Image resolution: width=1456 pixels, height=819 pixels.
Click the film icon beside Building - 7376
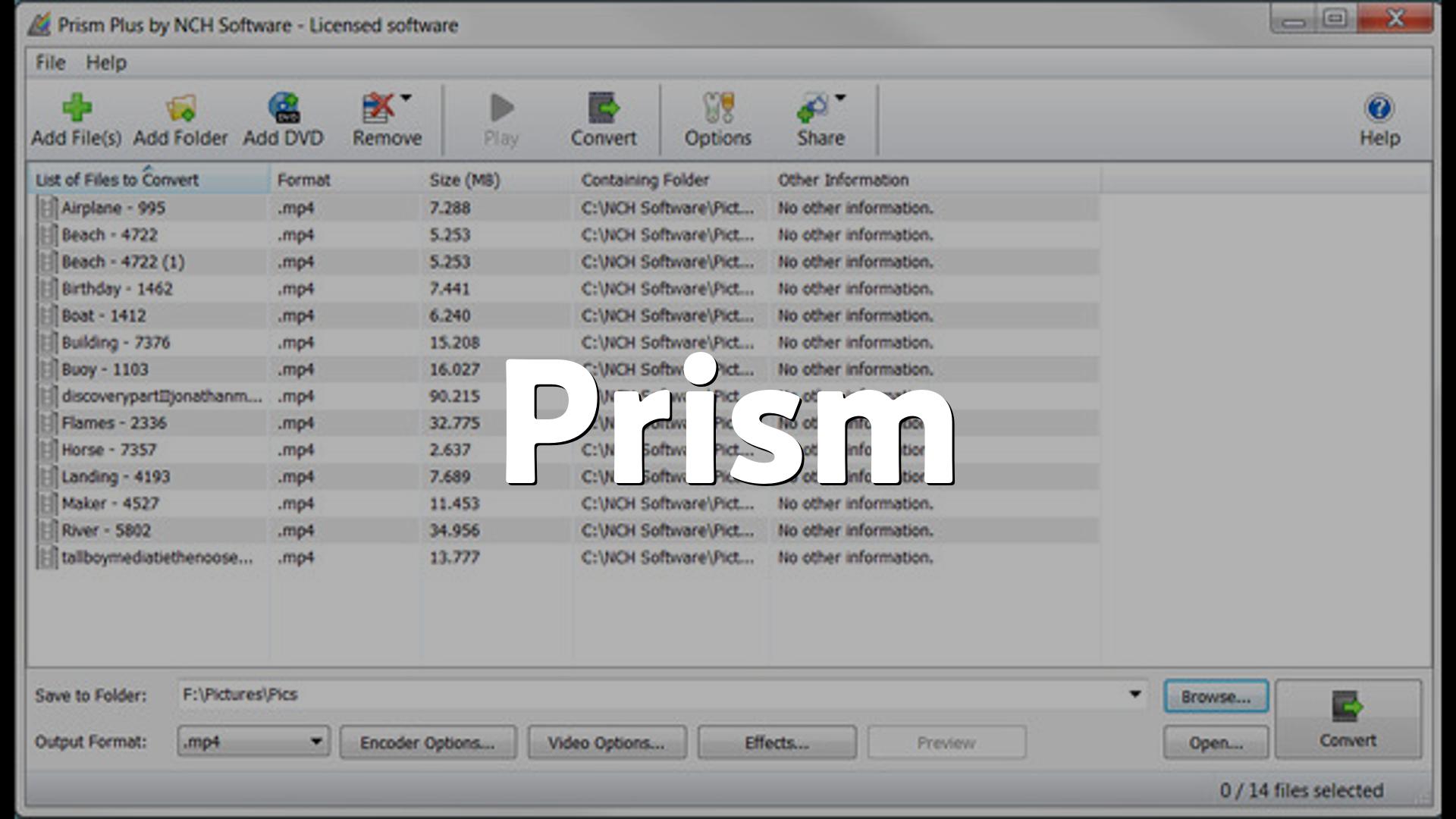point(47,343)
